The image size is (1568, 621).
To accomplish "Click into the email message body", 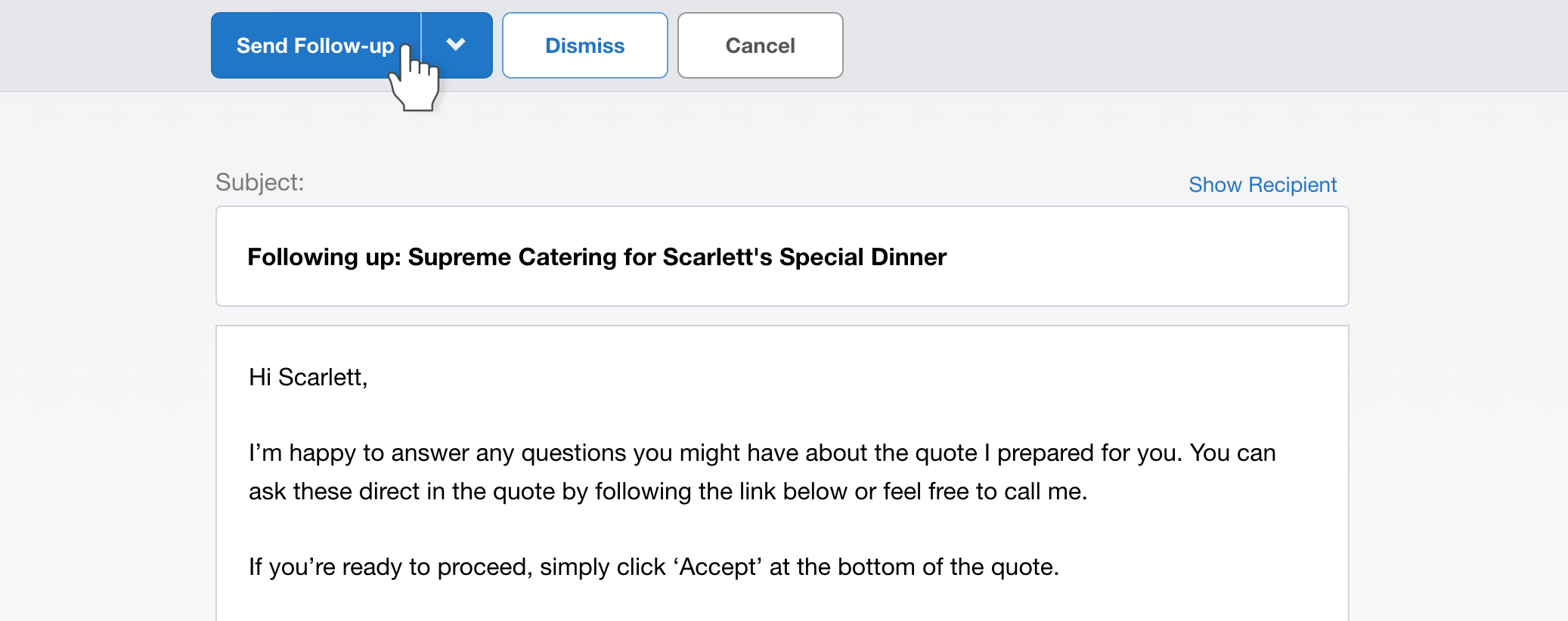I will pyautogui.click(x=782, y=474).
